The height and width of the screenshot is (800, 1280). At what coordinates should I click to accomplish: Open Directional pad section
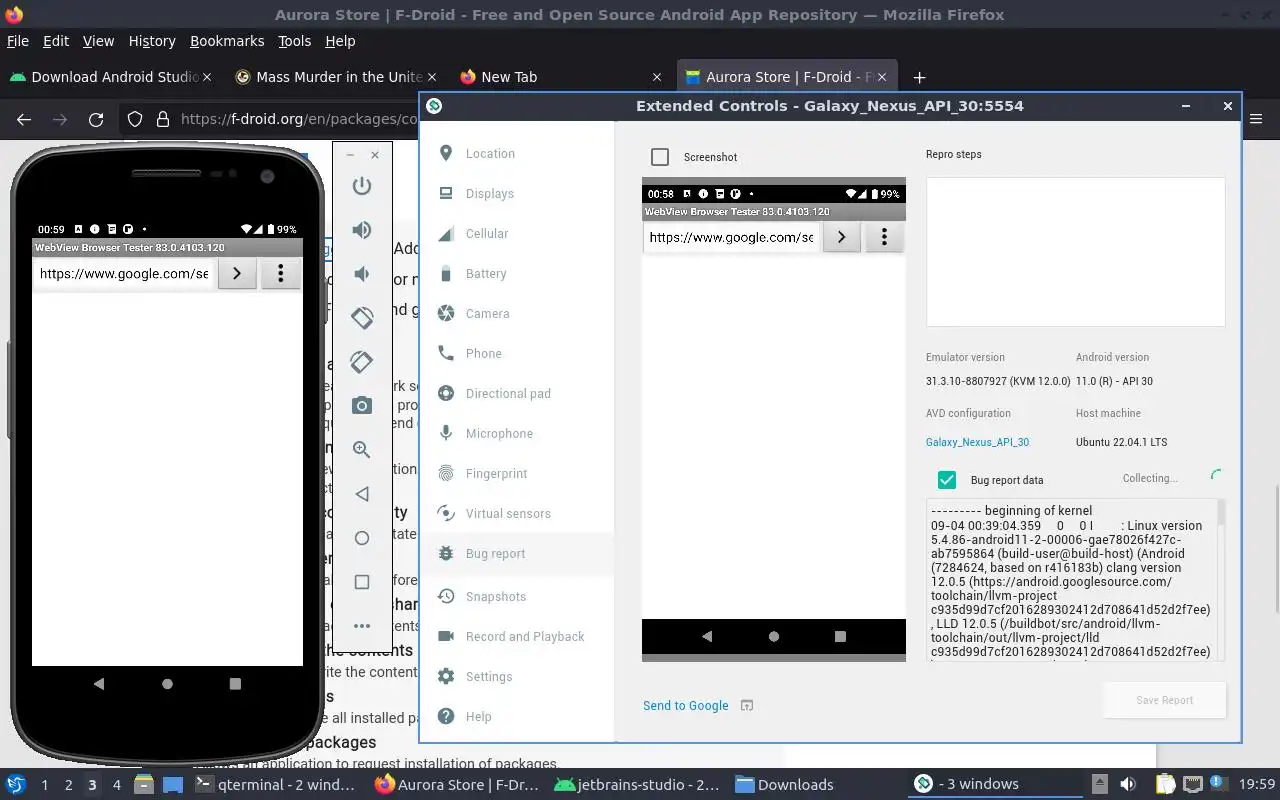pos(517,394)
